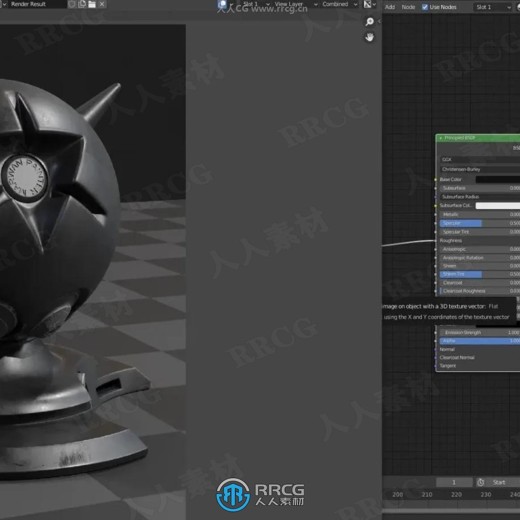This screenshot has width=520, height=520.
Task: Click the Roughness input socket
Action: [436, 241]
